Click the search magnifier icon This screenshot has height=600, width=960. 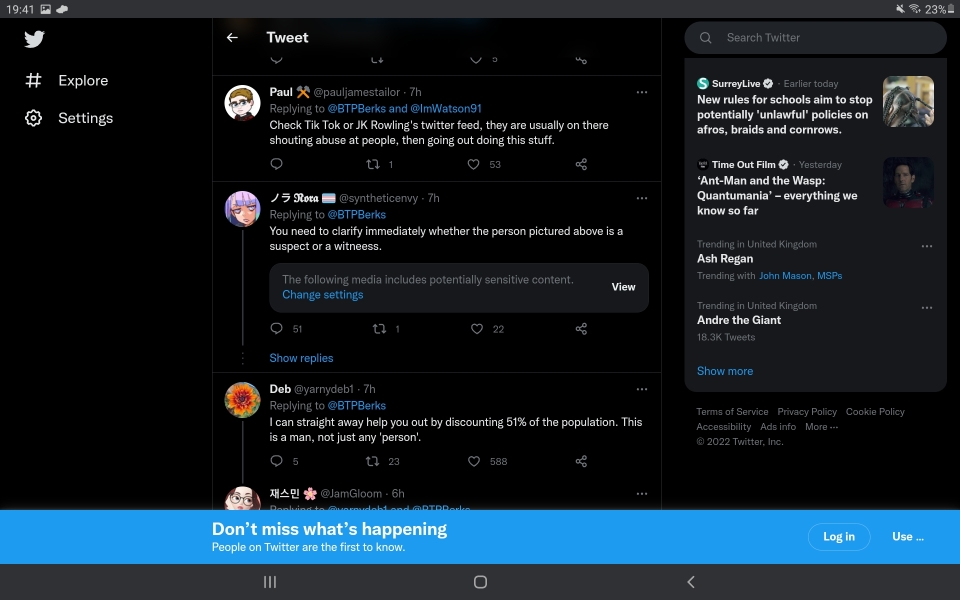point(705,37)
